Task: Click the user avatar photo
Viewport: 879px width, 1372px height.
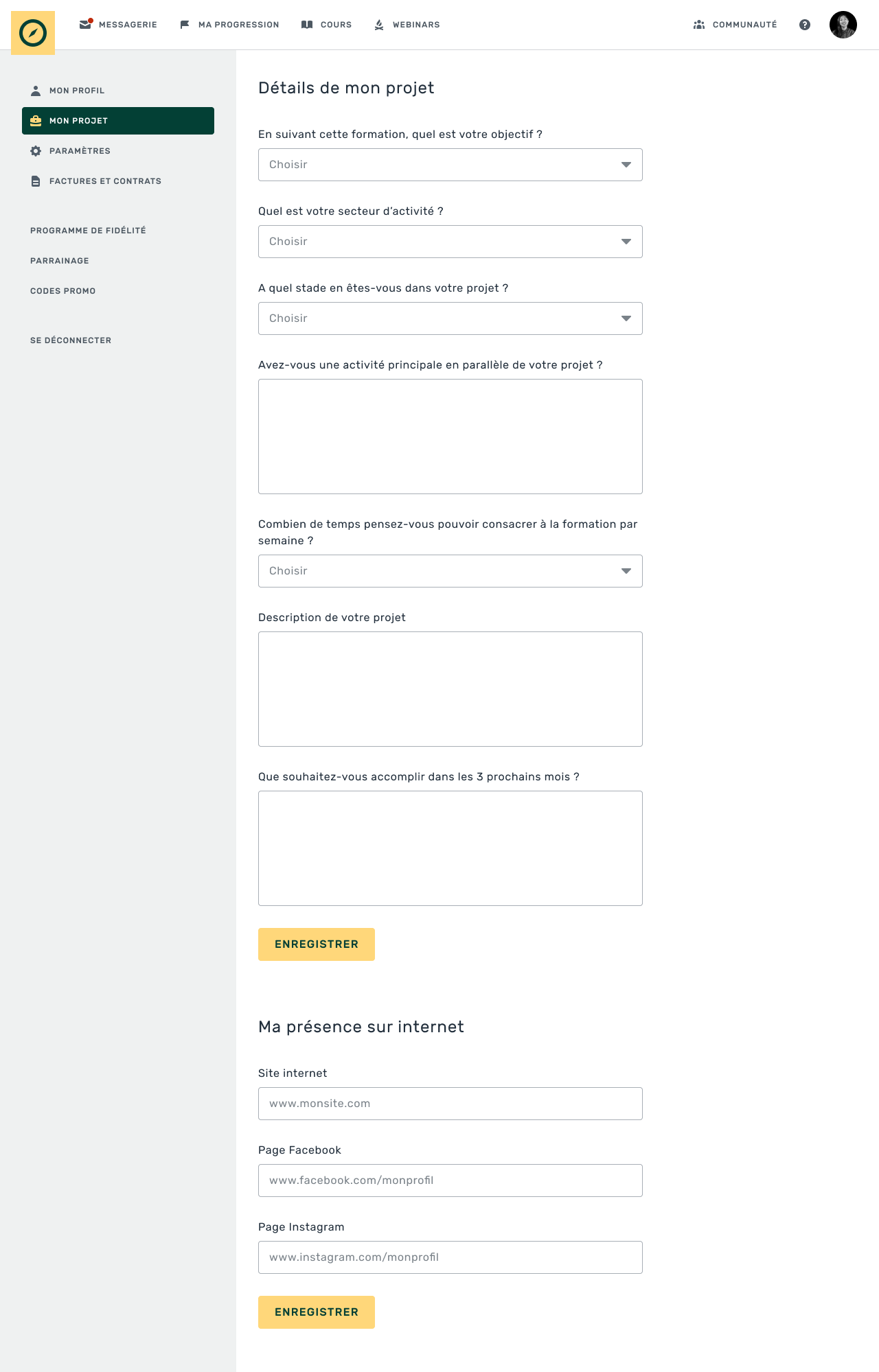Action: point(843,25)
